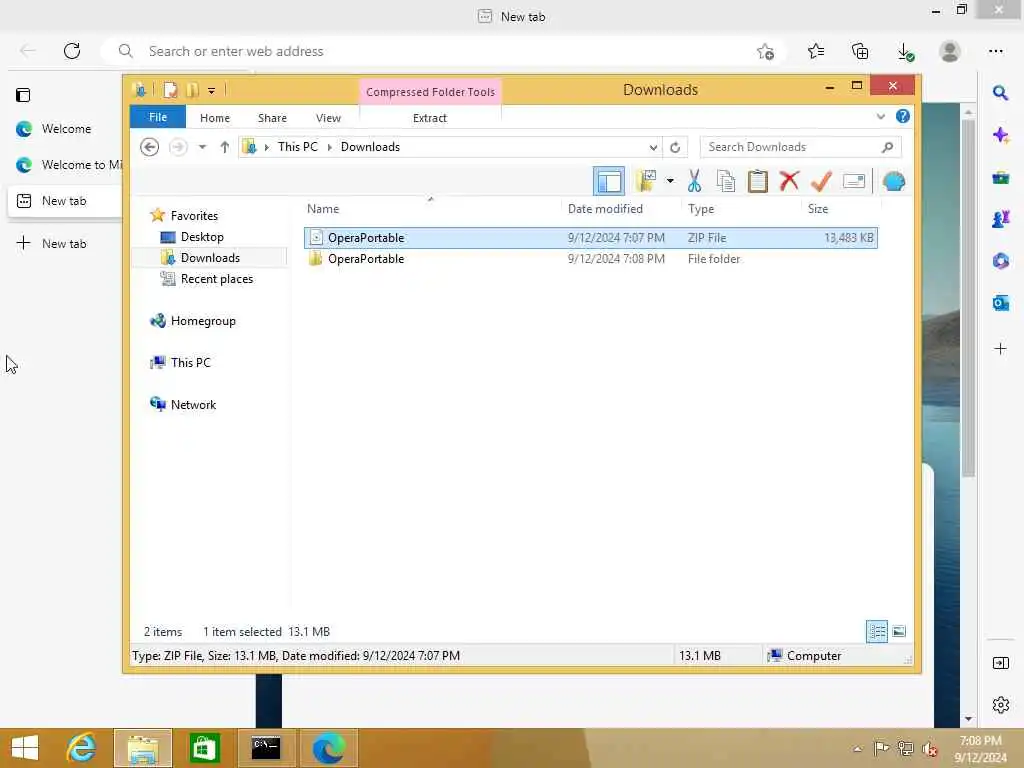Screen dimensions: 1024x768
Task: Switch to the Welcome tab in Edge
Action: [x=64, y=129]
